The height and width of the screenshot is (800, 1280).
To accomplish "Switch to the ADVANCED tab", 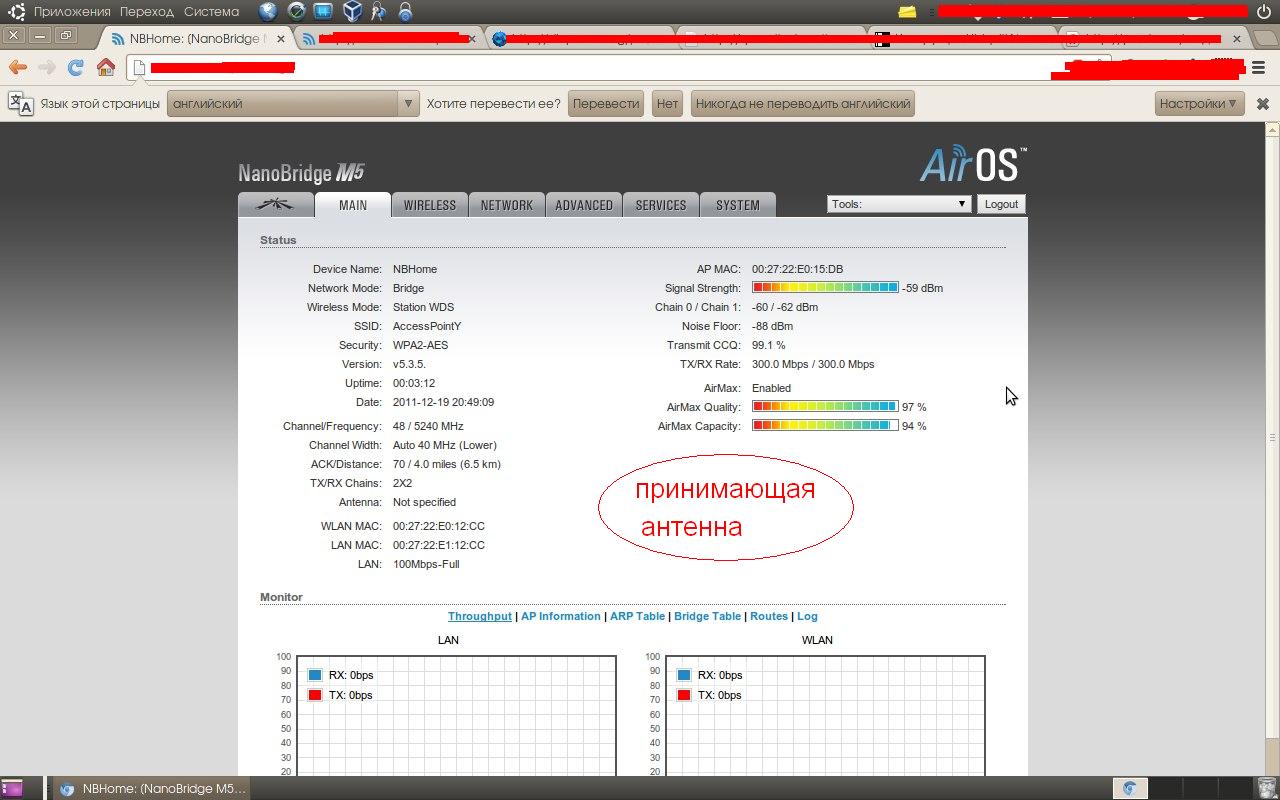I will click(x=584, y=204).
